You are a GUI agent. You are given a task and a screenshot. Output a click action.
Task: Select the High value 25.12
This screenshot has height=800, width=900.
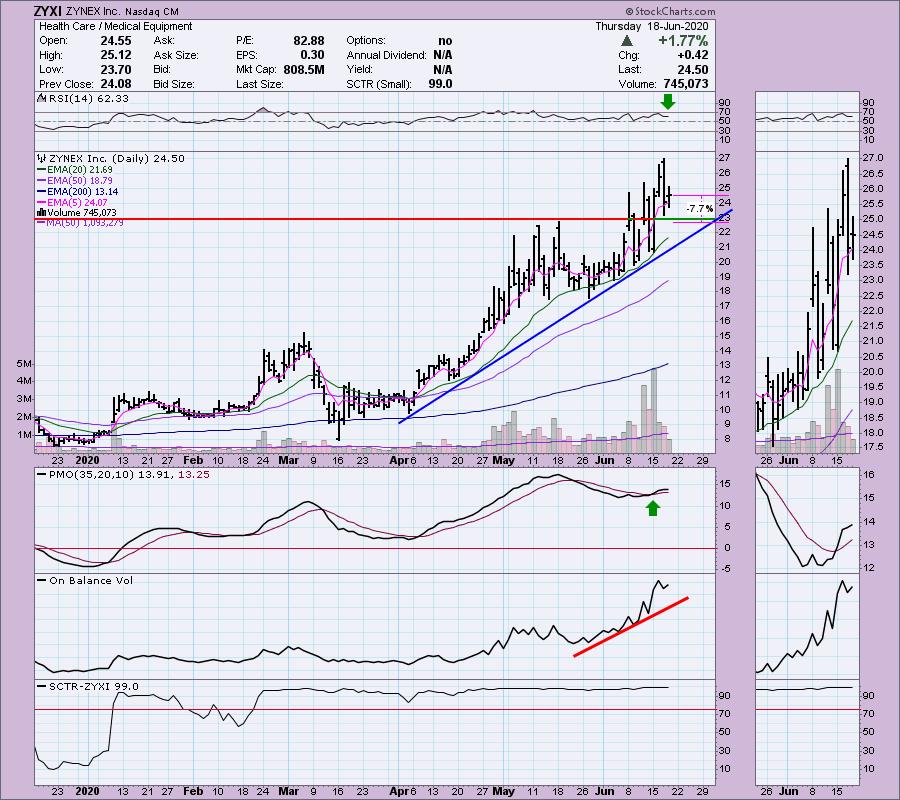[x=115, y=55]
